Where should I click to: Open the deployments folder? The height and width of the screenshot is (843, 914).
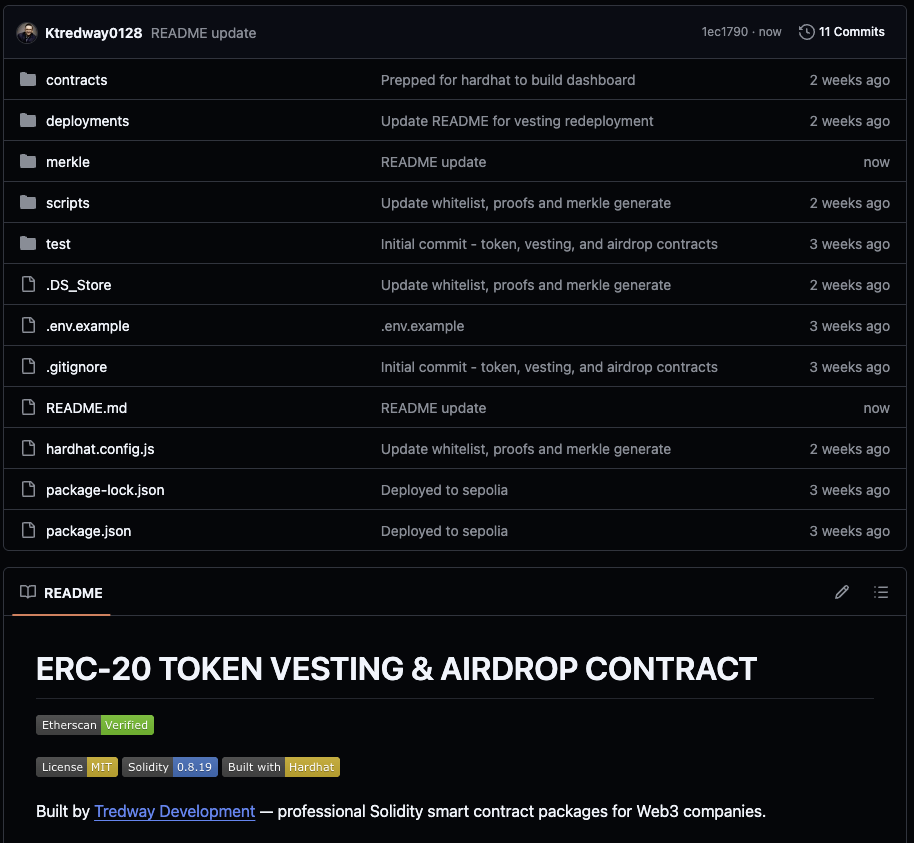click(x=89, y=121)
